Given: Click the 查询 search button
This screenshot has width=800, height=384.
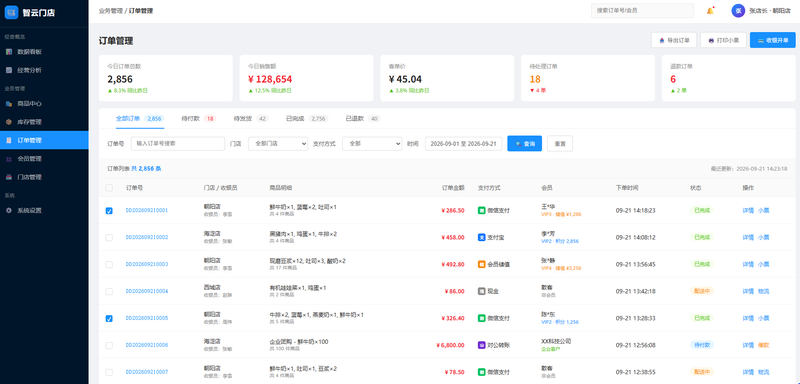Looking at the screenshot, I should 524,144.
